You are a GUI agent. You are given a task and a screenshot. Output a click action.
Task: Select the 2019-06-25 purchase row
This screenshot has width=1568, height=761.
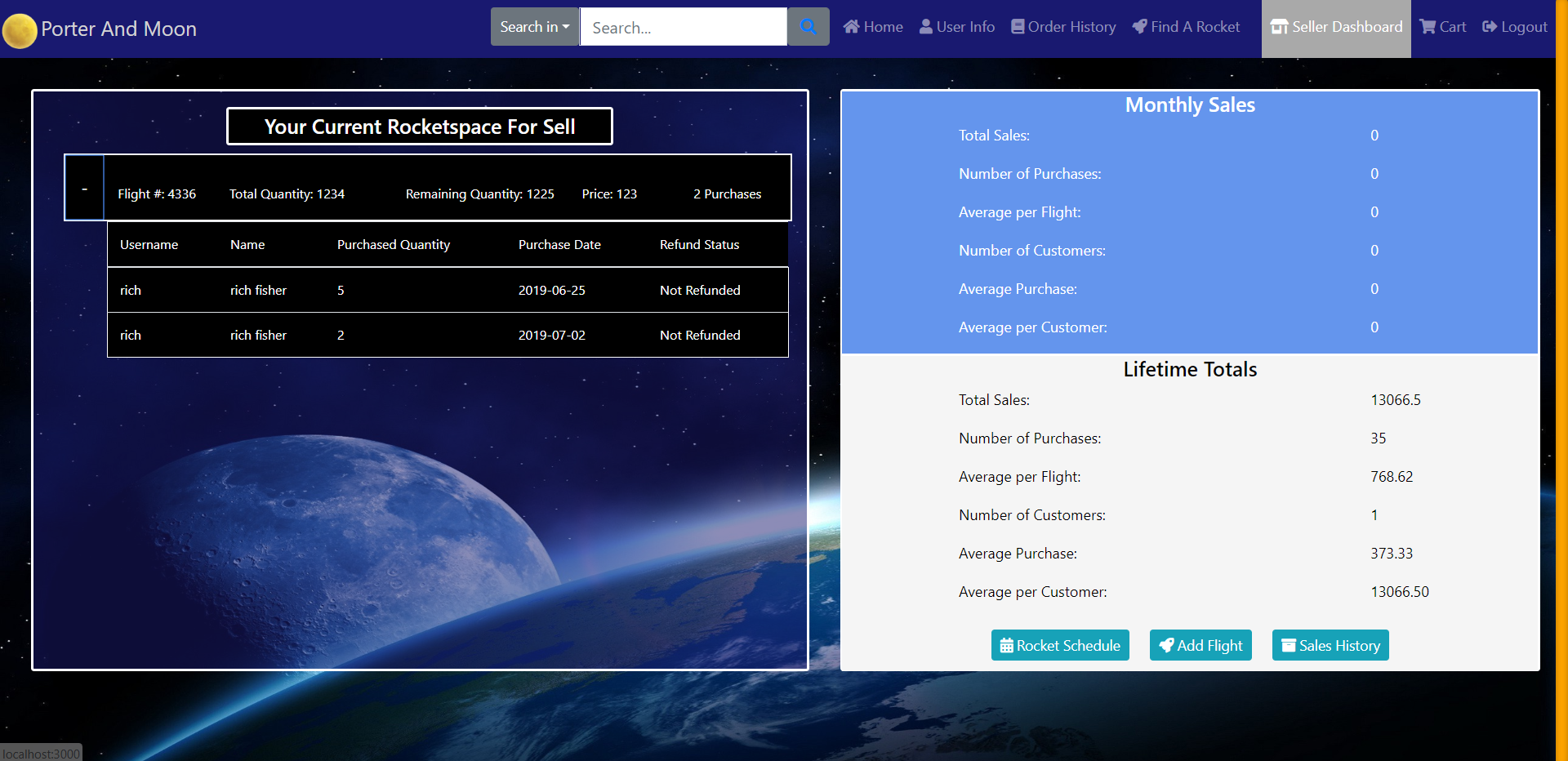(x=448, y=290)
